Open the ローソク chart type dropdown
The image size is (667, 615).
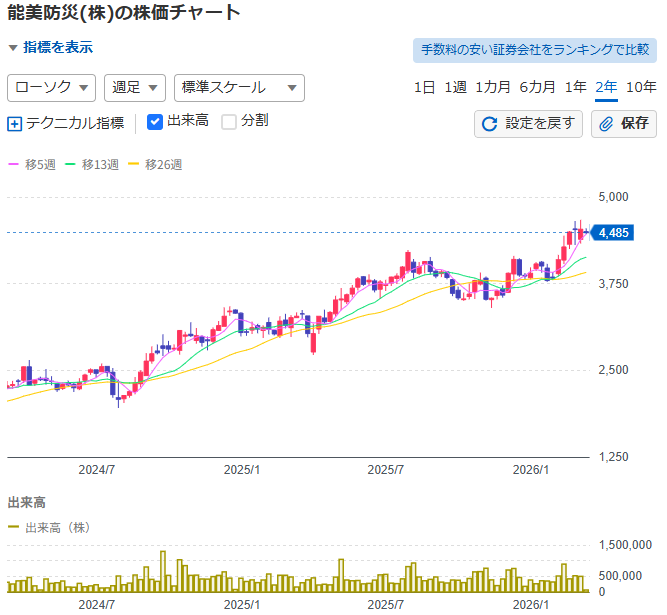pos(51,88)
